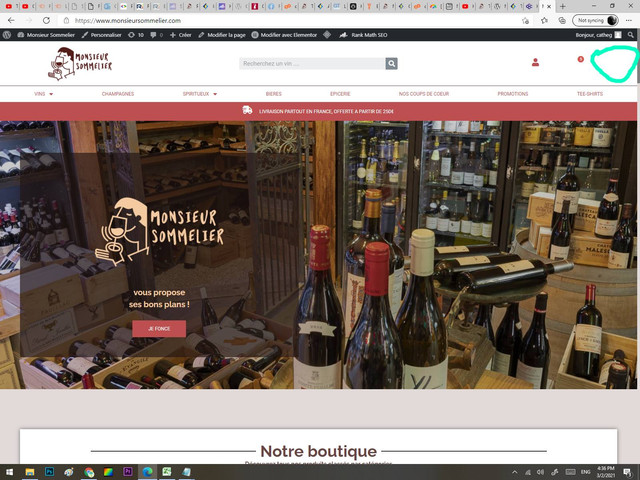Open the CHAMPAGNES menu item

pyautogui.click(x=118, y=94)
